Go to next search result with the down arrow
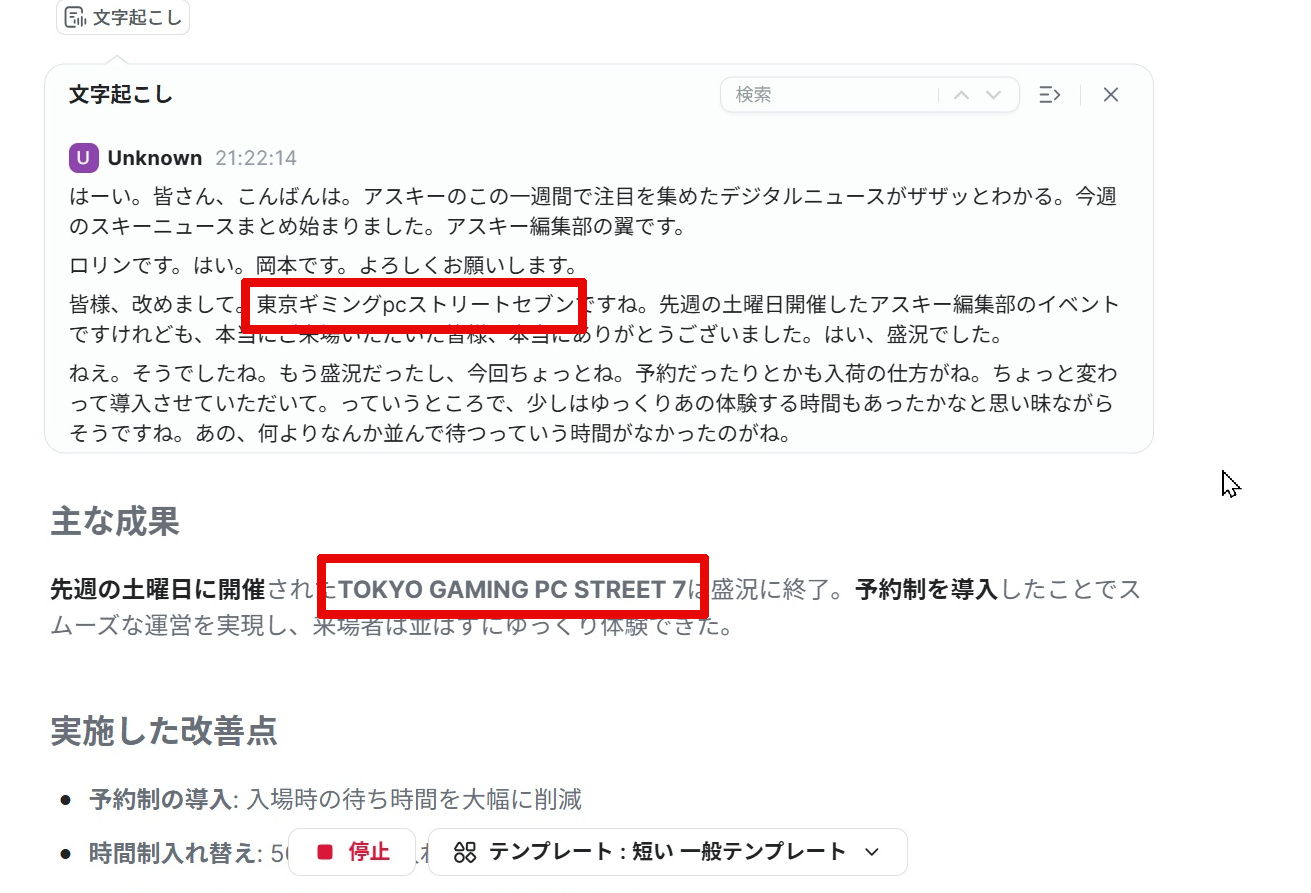 pos(994,95)
